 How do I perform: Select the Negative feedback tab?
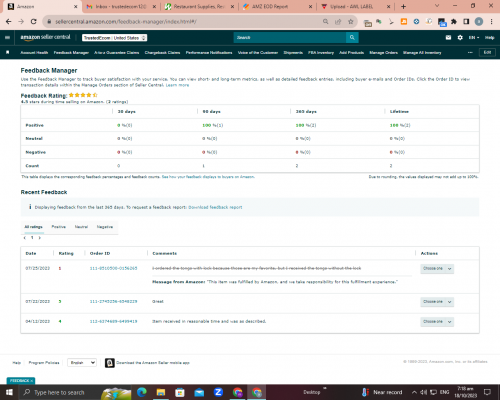point(105,227)
